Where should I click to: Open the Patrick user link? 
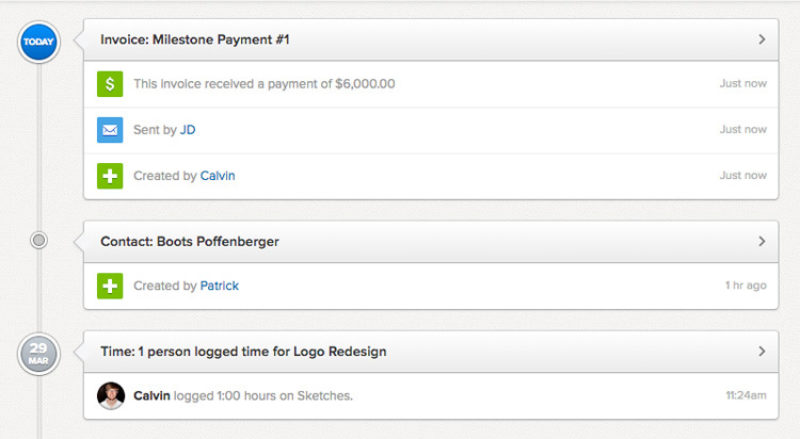tap(219, 285)
